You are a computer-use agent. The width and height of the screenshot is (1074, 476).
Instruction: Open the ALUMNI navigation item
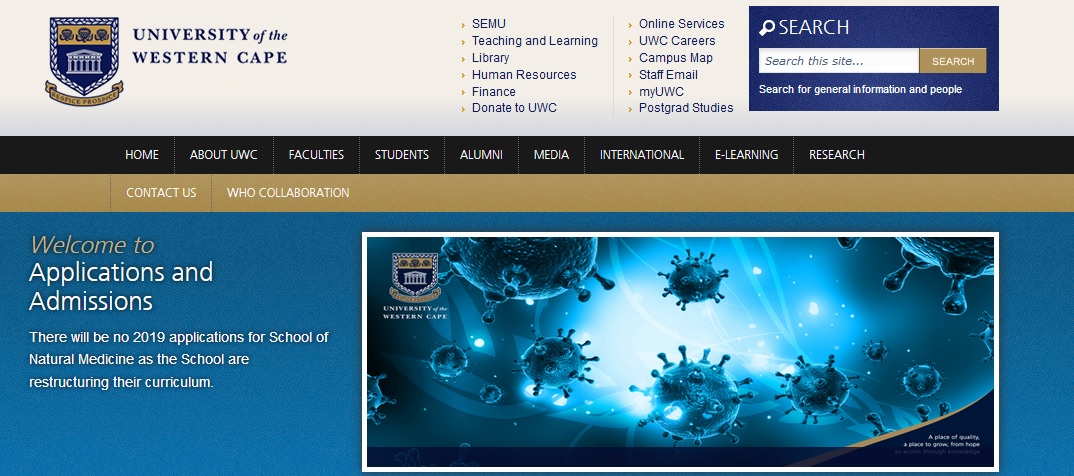[481, 155]
